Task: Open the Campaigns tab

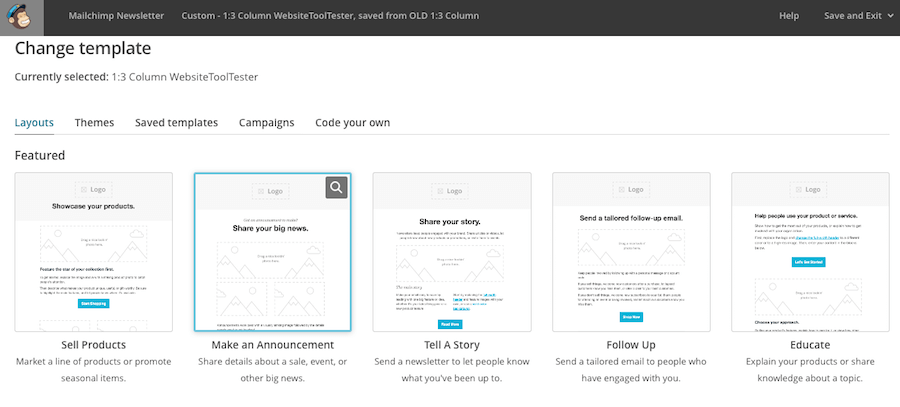Action: click(266, 123)
